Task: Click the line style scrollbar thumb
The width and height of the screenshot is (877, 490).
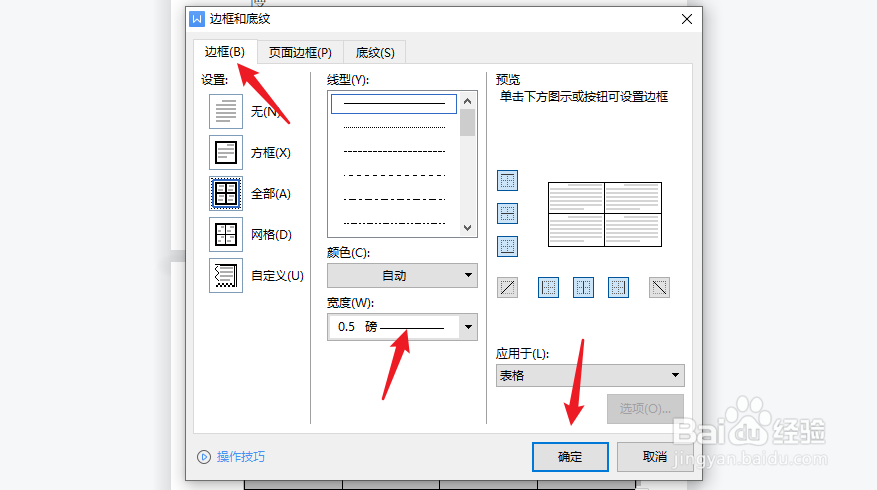Action: point(468,122)
